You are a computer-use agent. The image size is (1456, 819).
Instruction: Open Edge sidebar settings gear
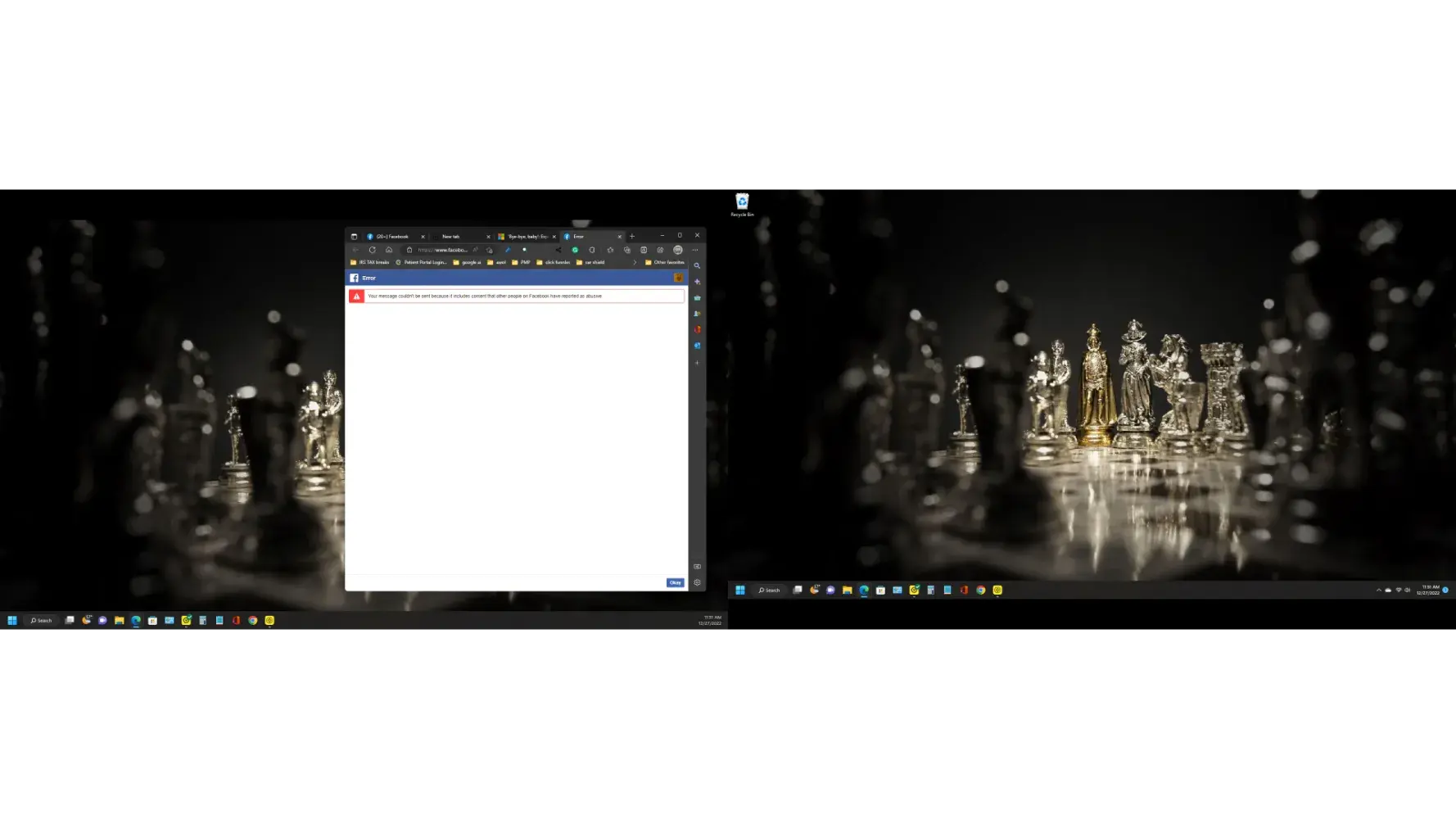[697, 582]
